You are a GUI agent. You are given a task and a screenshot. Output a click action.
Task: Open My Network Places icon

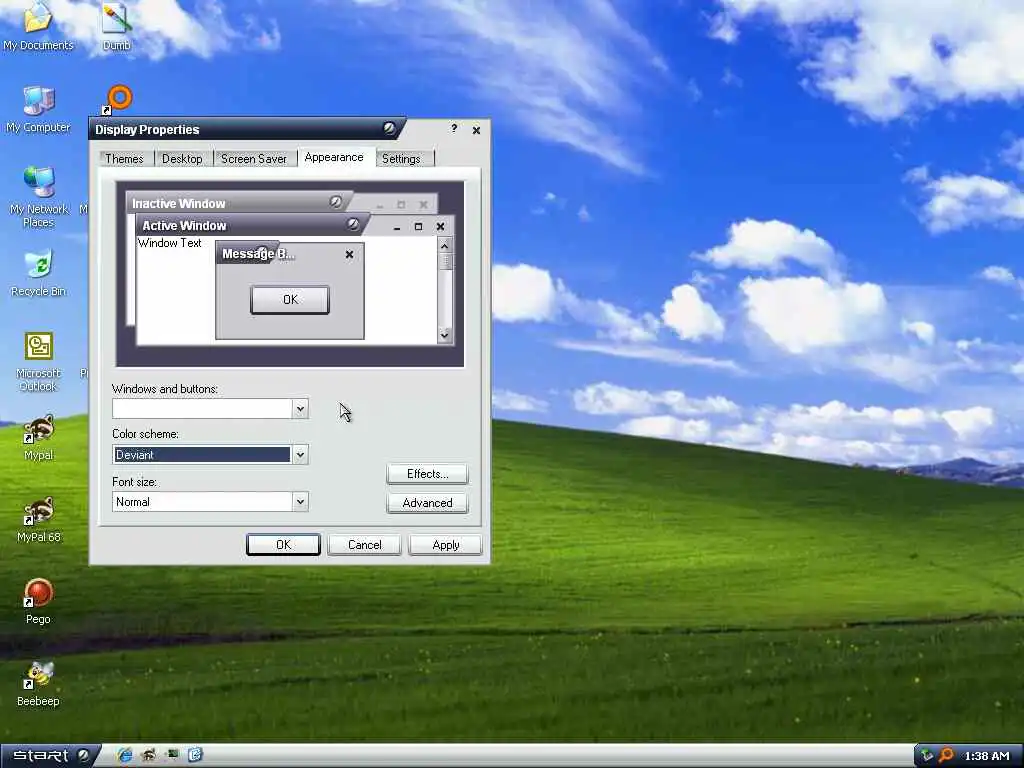[x=39, y=197]
